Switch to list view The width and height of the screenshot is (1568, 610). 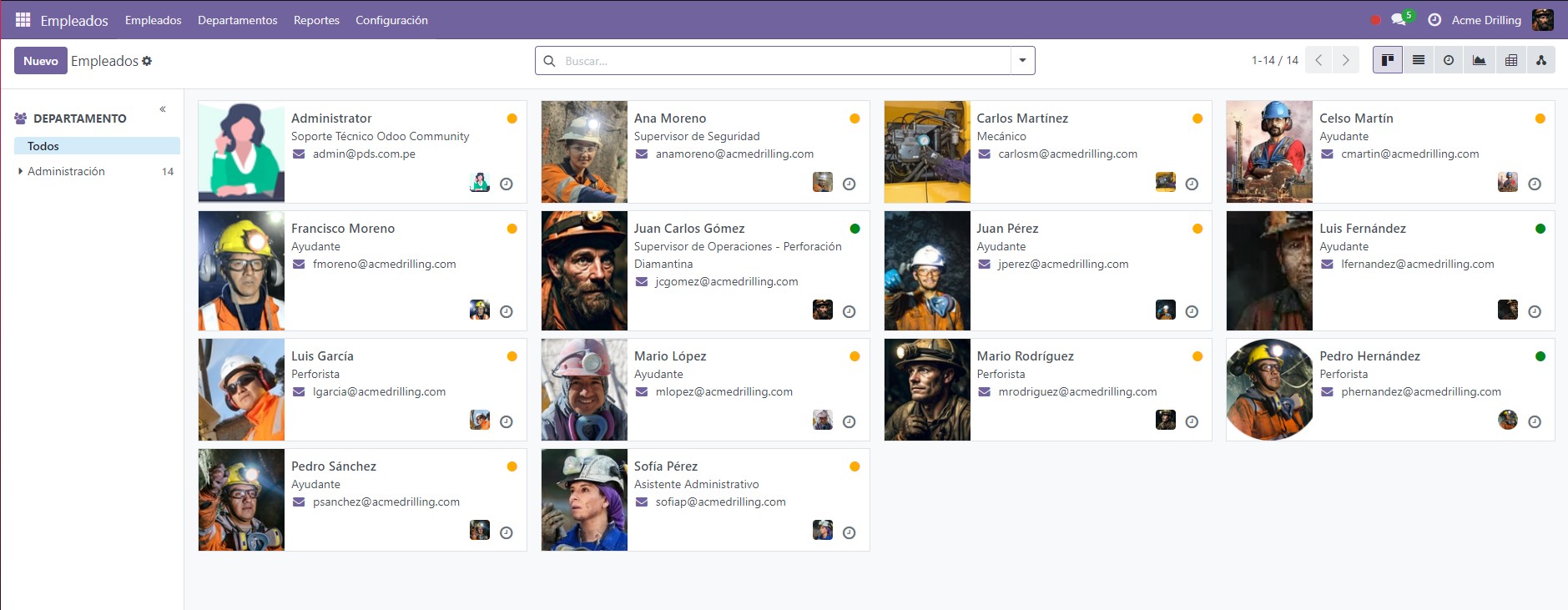coord(1419,60)
